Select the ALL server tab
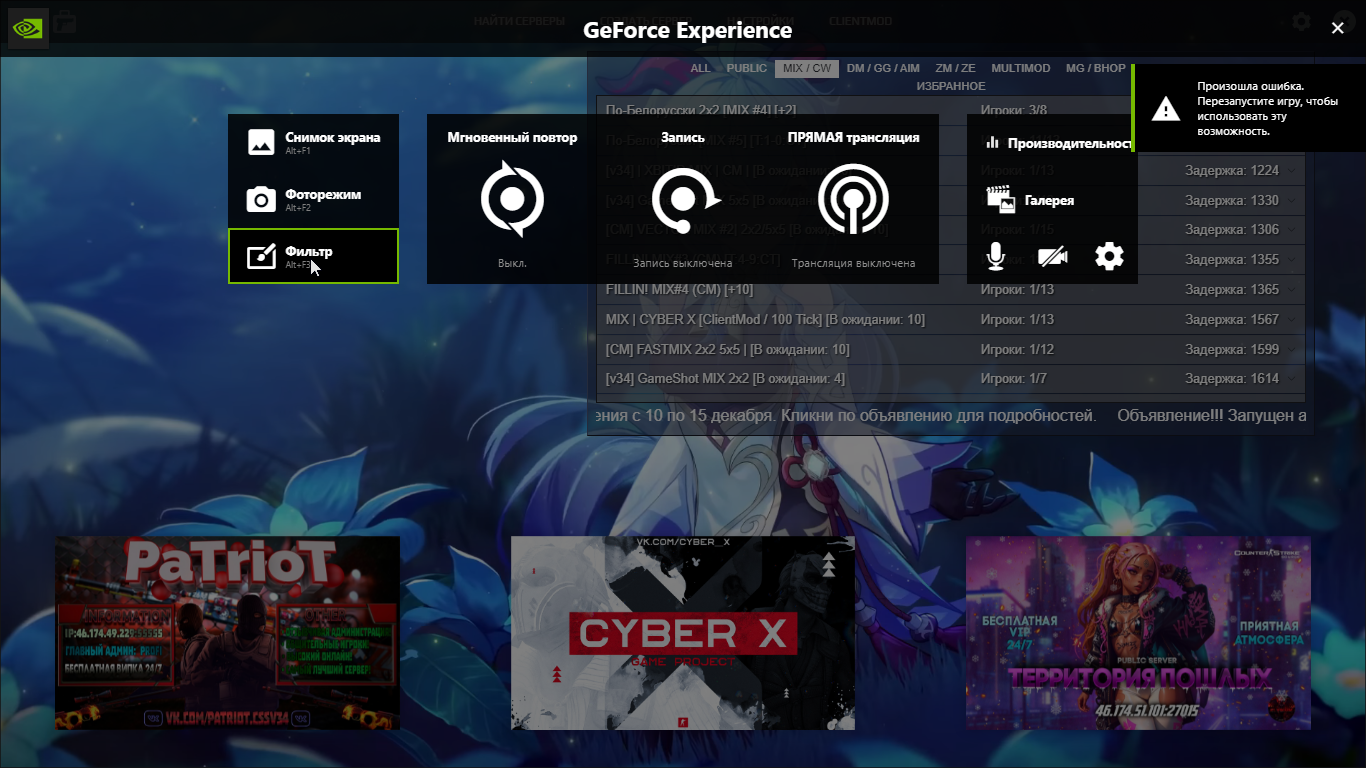Image resolution: width=1366 pixels, height=769 pixels. (x=700, y=68)
